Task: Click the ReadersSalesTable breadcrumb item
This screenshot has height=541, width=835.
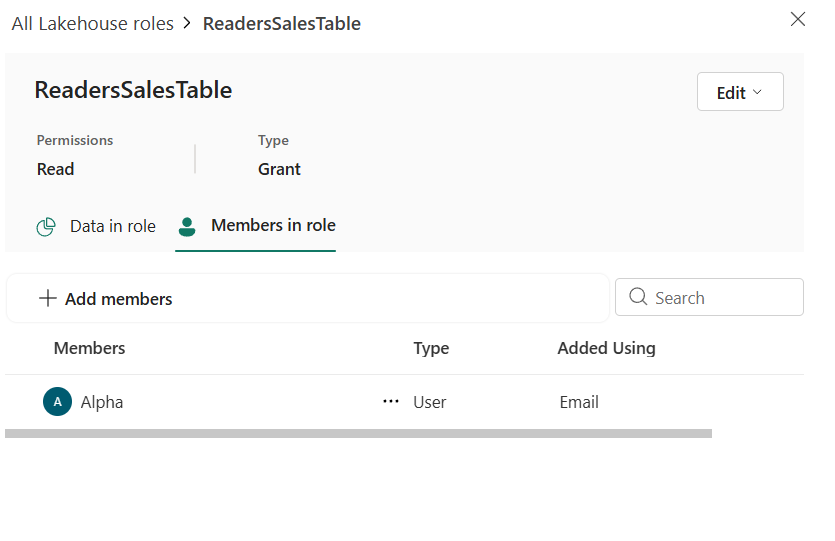Action: [x=282, y=23]
